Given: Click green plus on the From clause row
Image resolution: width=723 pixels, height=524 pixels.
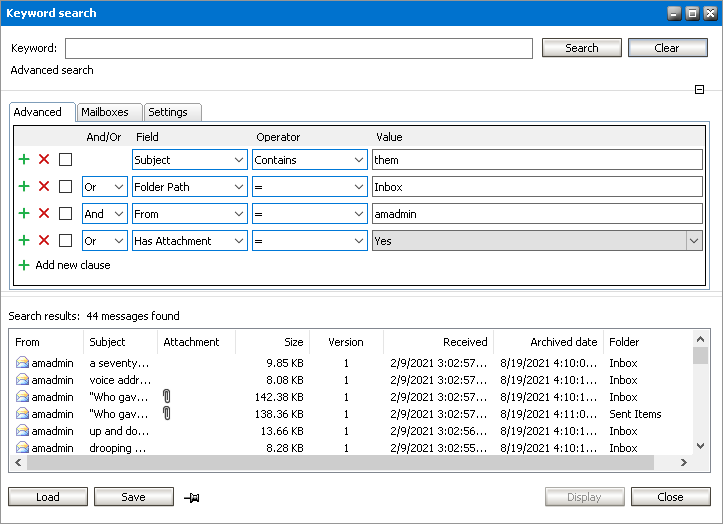Looking at the screenshot, I should (24, 213).
